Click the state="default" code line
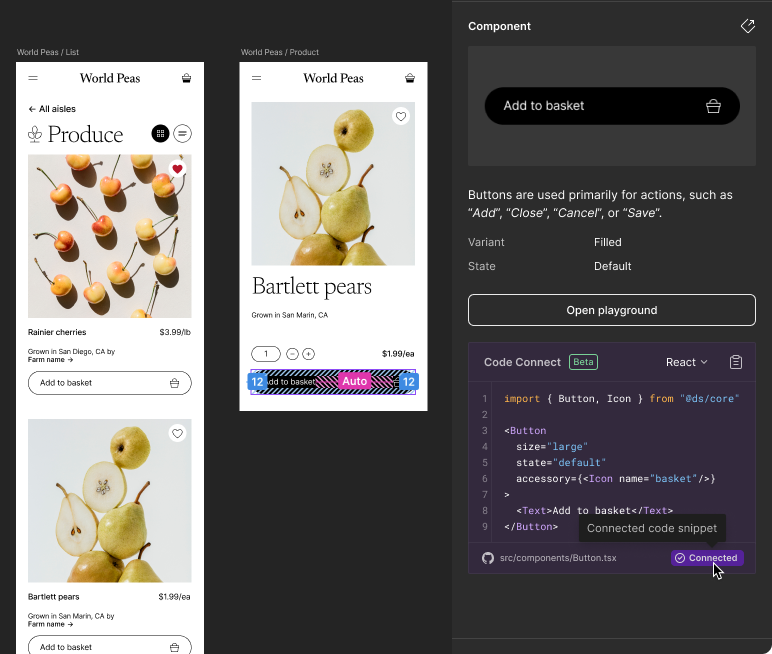 click(561, 463)
